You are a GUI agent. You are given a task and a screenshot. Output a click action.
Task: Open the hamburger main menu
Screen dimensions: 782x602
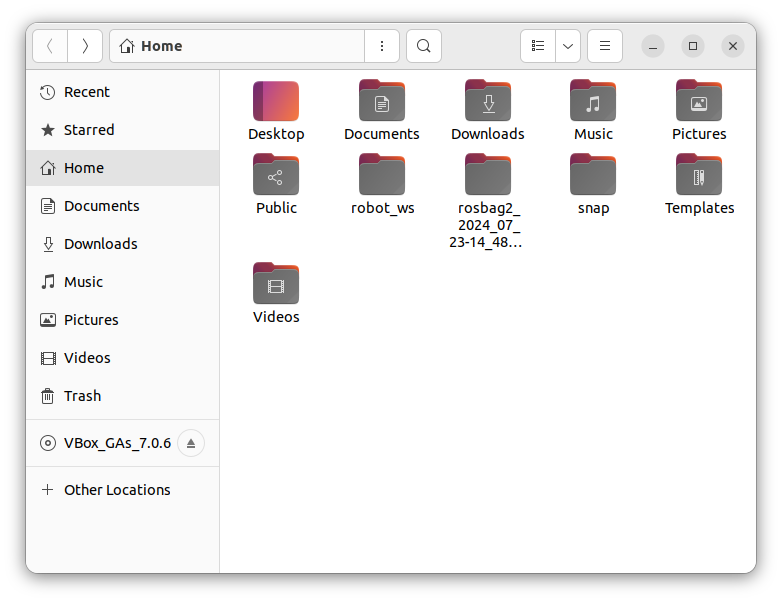[x=605, y=46]
